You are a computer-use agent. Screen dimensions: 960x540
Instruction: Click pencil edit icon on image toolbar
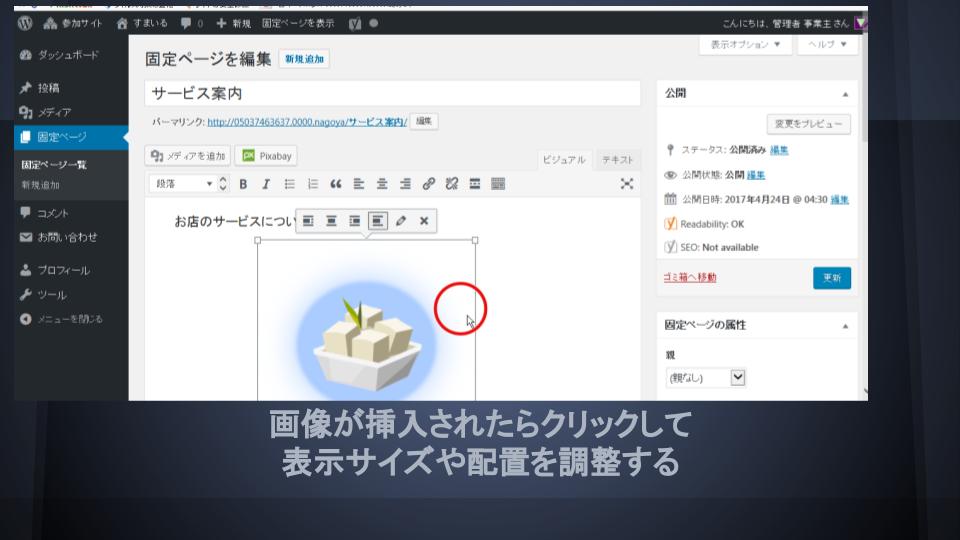pyautogui.click(x=401, y=221)
